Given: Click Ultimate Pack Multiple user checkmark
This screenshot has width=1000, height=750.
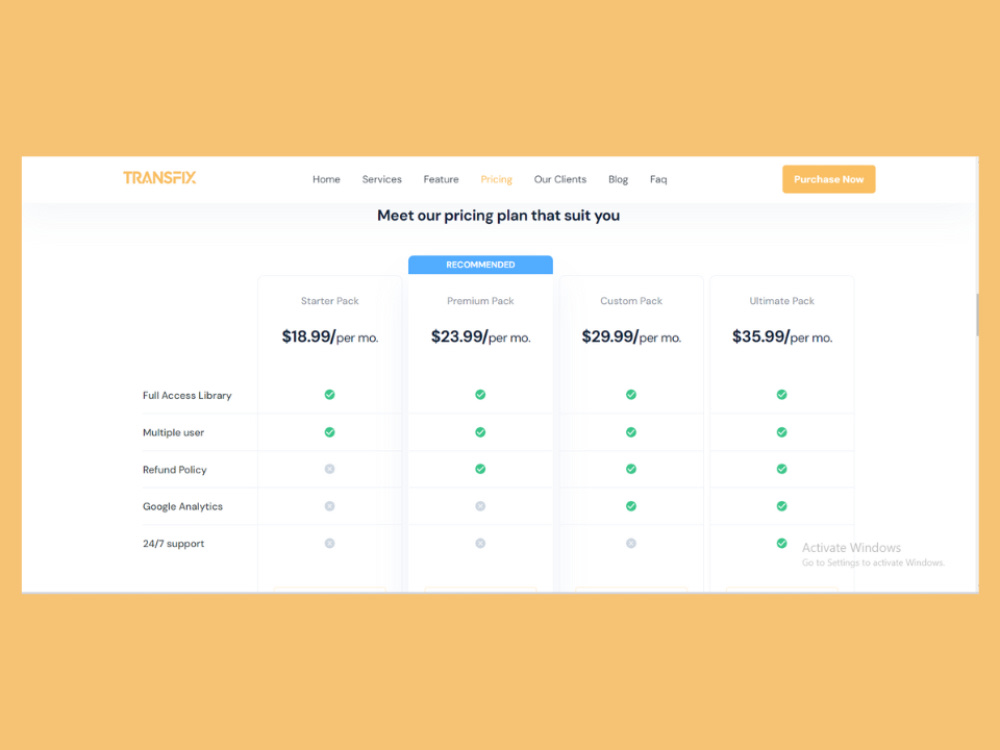Looking at the screenshot, I should [x=781, y=432].
